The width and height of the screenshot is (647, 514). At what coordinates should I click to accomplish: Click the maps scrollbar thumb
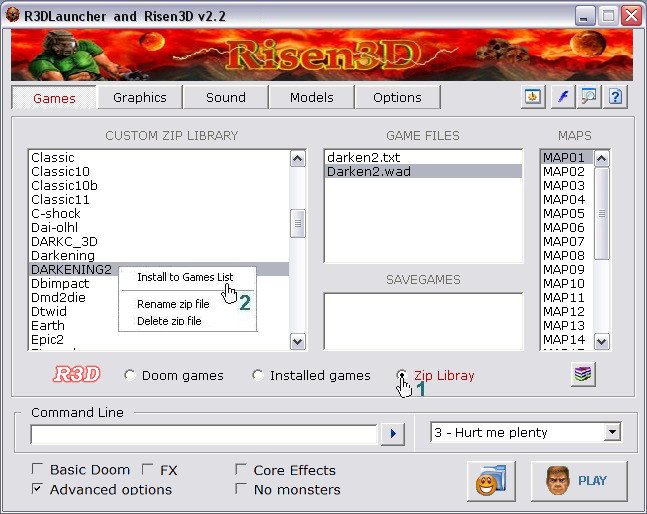pos(602,213)
